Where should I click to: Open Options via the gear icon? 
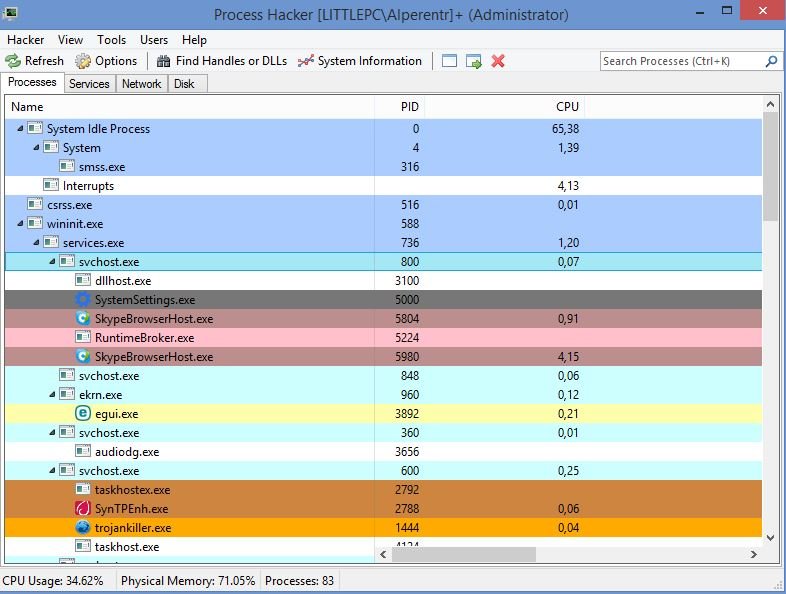(x=83, y=61)
